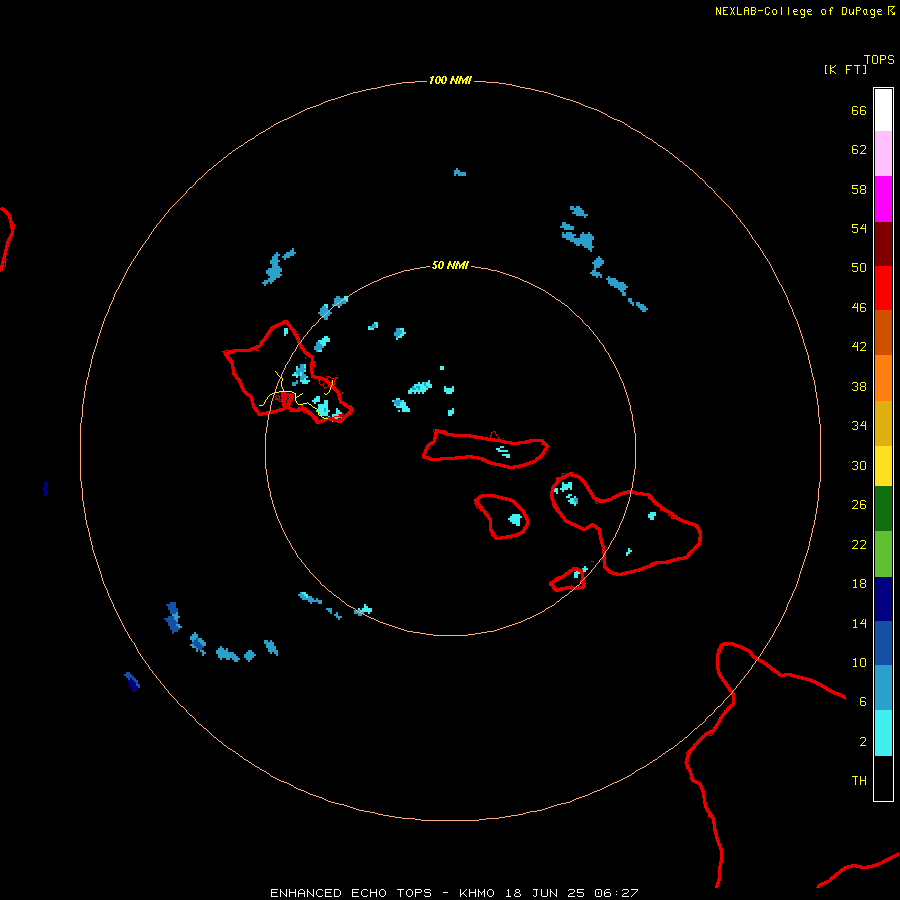Click the dark orange 46 kft legend swatch

pyautogui.click(x=883, y=333)
